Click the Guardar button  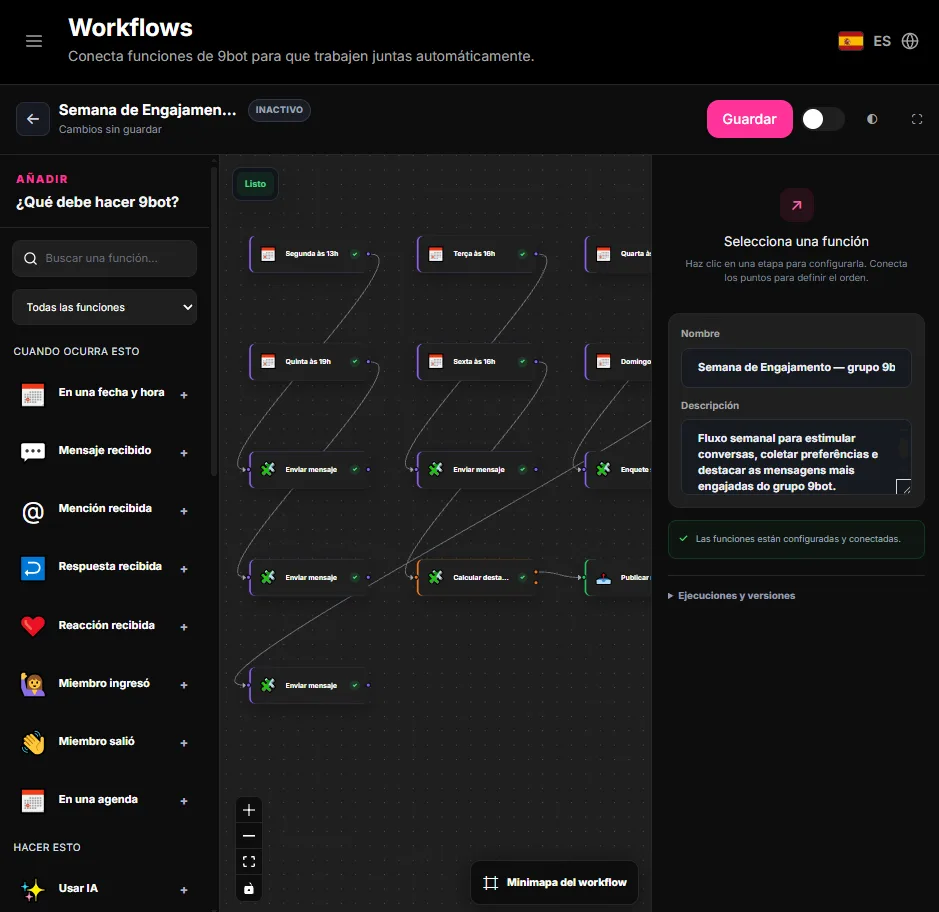tap(749, 119)
